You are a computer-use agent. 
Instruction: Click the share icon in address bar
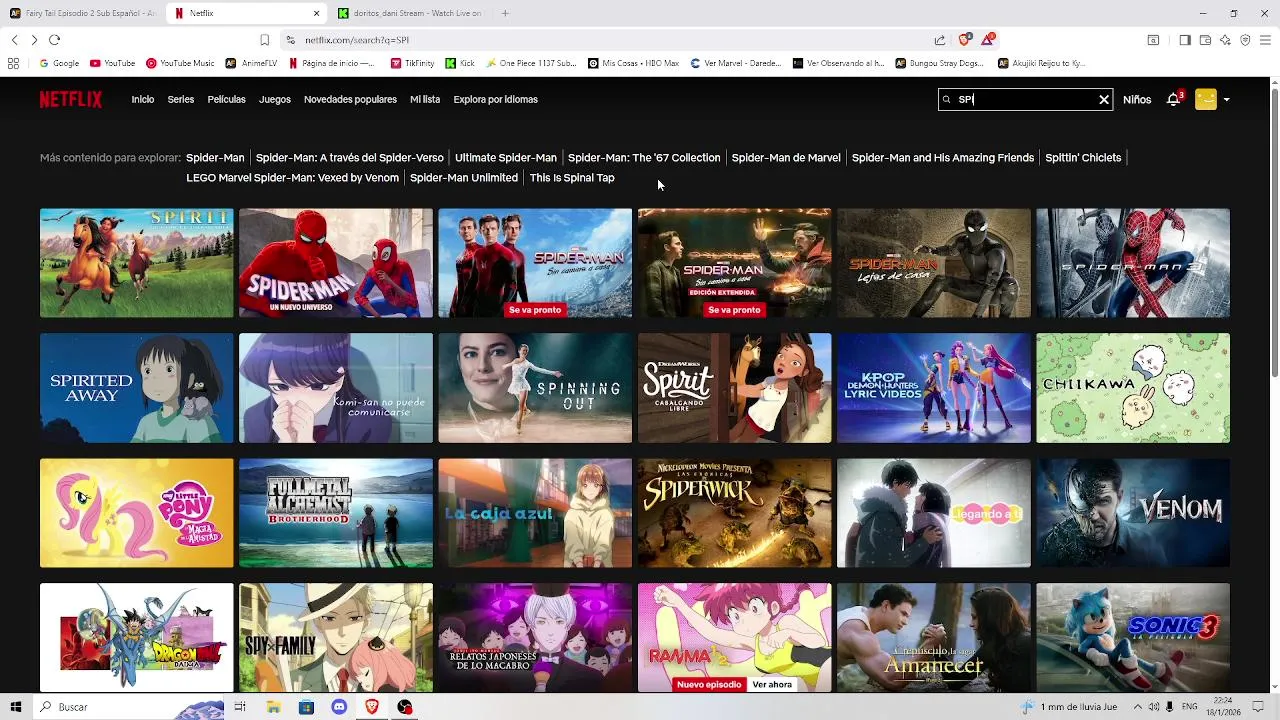click(940, 40)
